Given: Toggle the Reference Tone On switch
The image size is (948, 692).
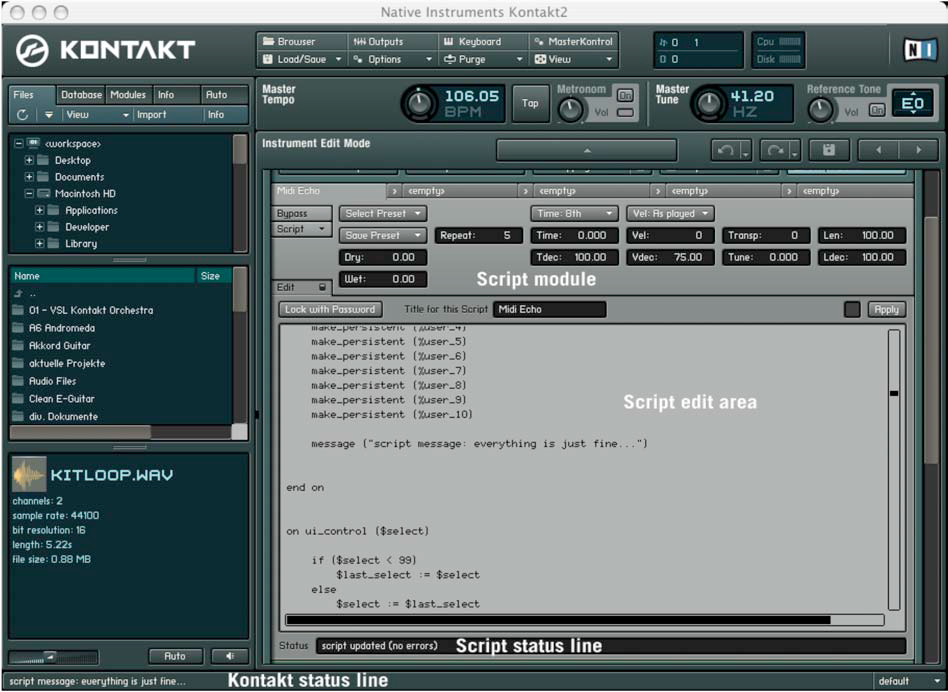Looking at the screenshot, I should coord(877,110).
